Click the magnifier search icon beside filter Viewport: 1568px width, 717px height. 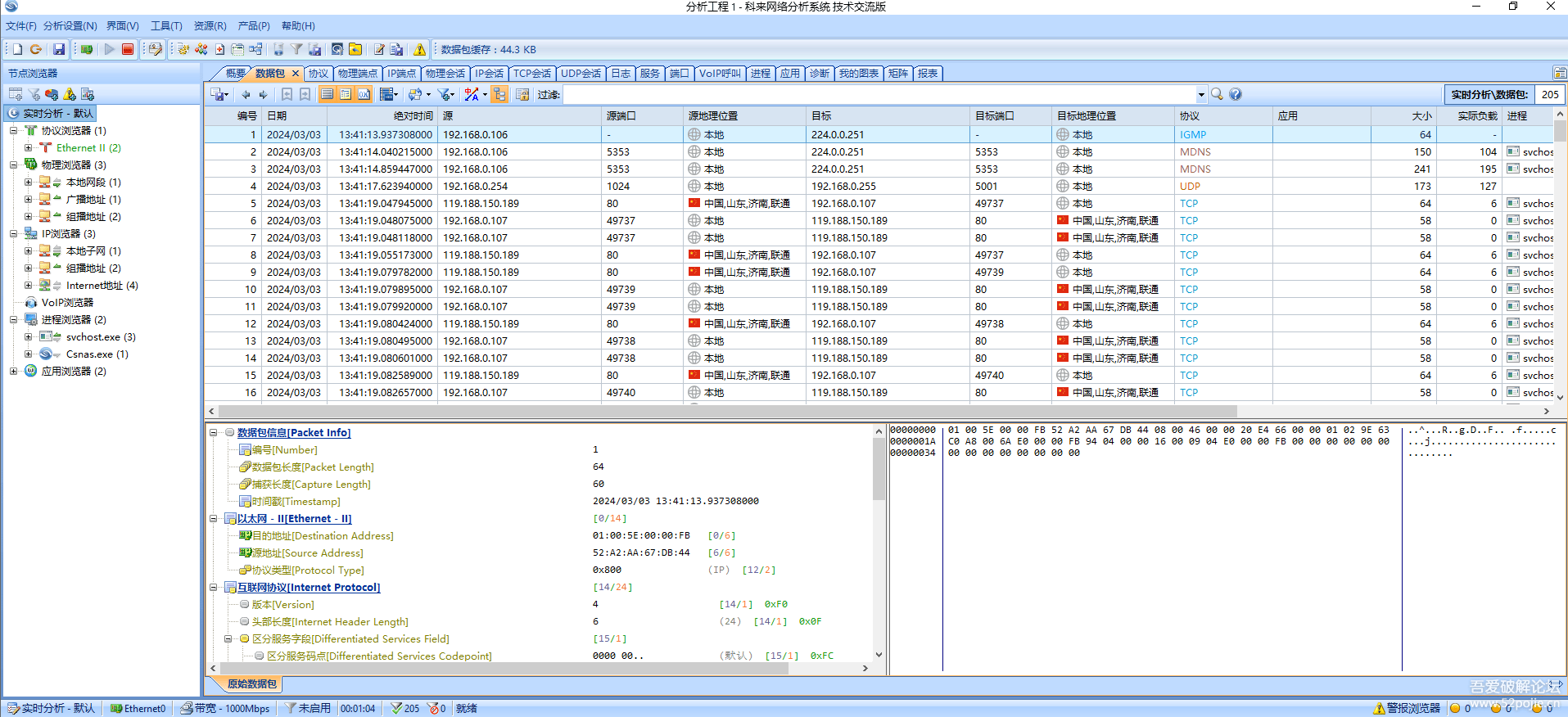click(1217, 94)
